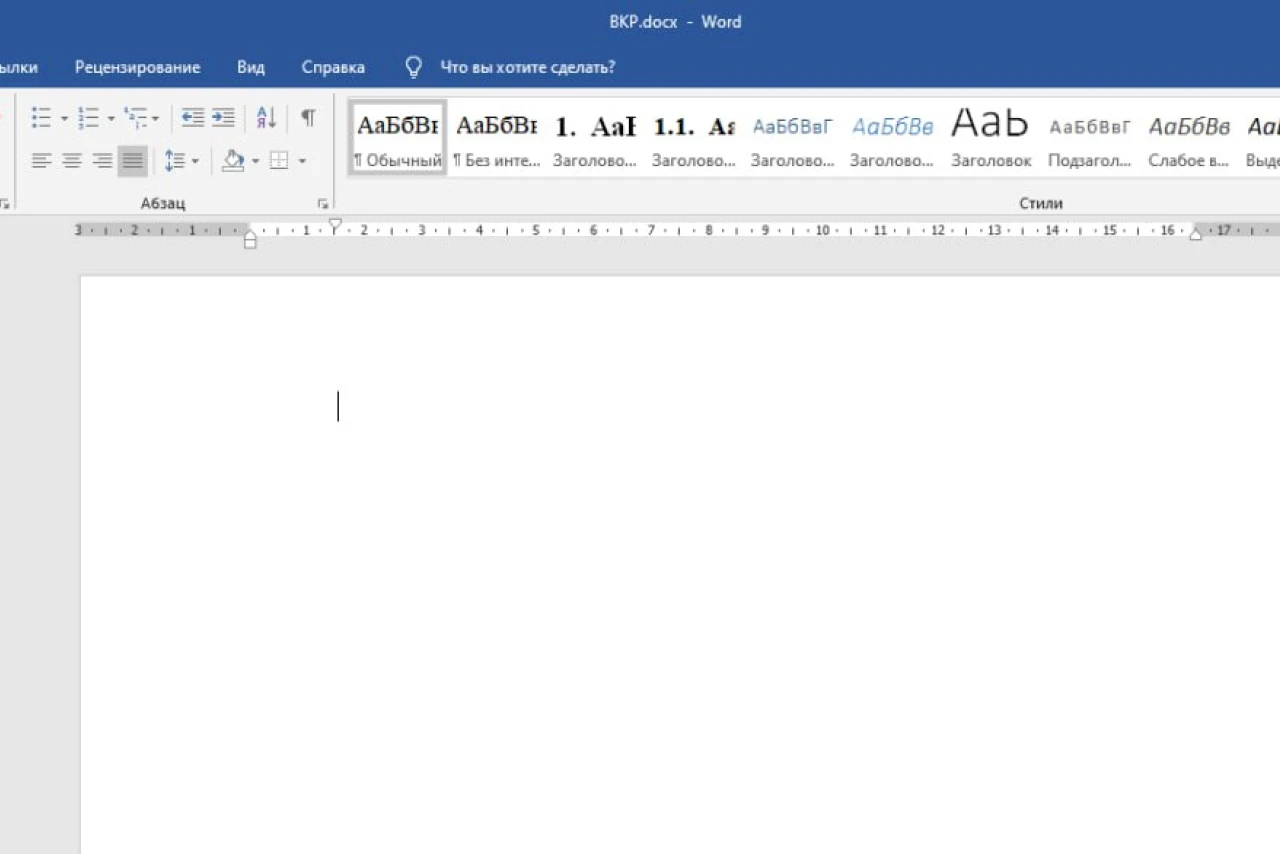Image resolution: width=1280 pixels, height=854 pixels.
Task: Toggle center text alignment
Action: 72,160
